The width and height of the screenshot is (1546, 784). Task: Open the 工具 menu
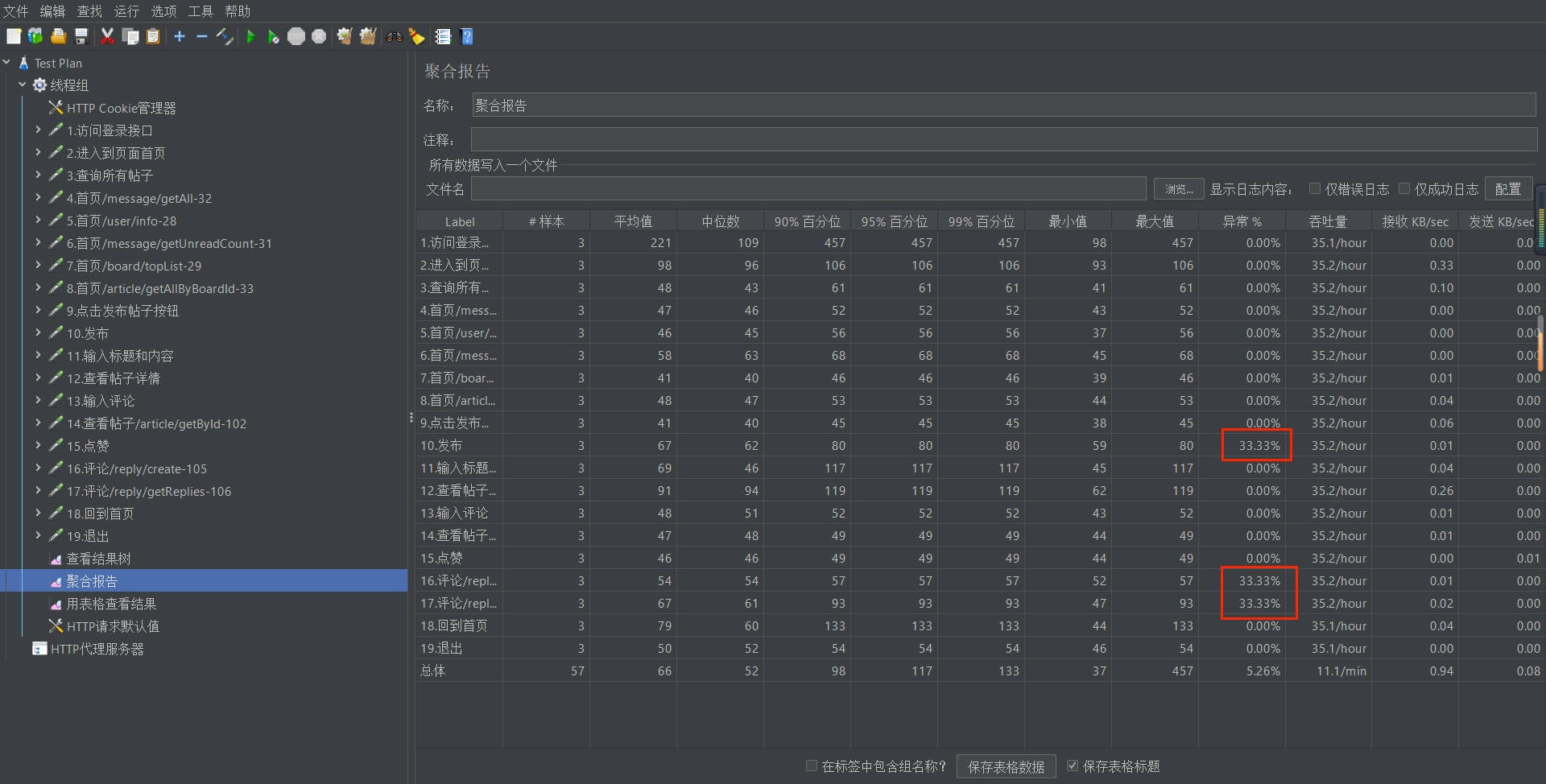click(x=200, y=11)
